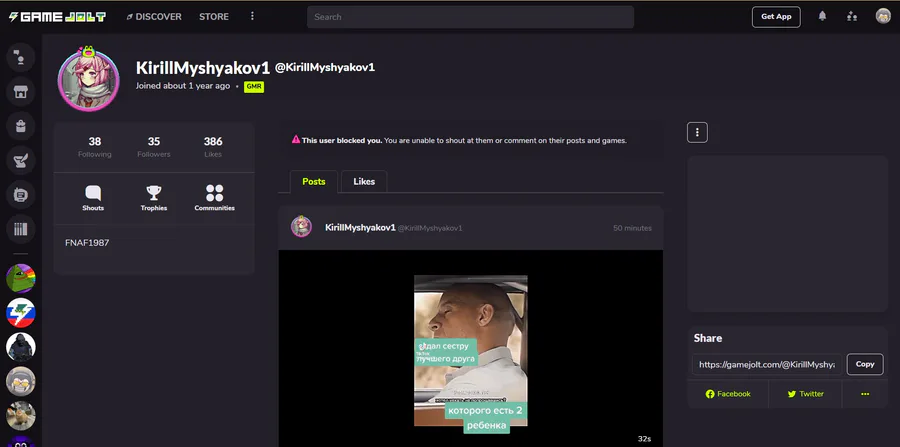This screenshot has width=900, height=447.
Task: Share profile on Twitter
Action: (x=805, y=394)
